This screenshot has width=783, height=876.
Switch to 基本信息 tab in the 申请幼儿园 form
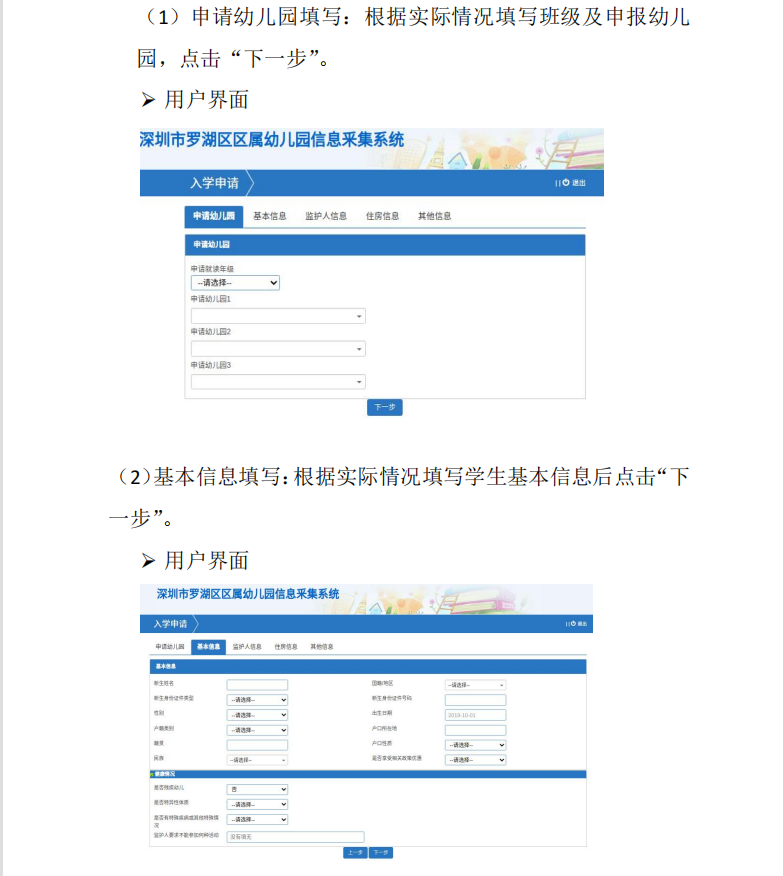(x=270, y=216)
